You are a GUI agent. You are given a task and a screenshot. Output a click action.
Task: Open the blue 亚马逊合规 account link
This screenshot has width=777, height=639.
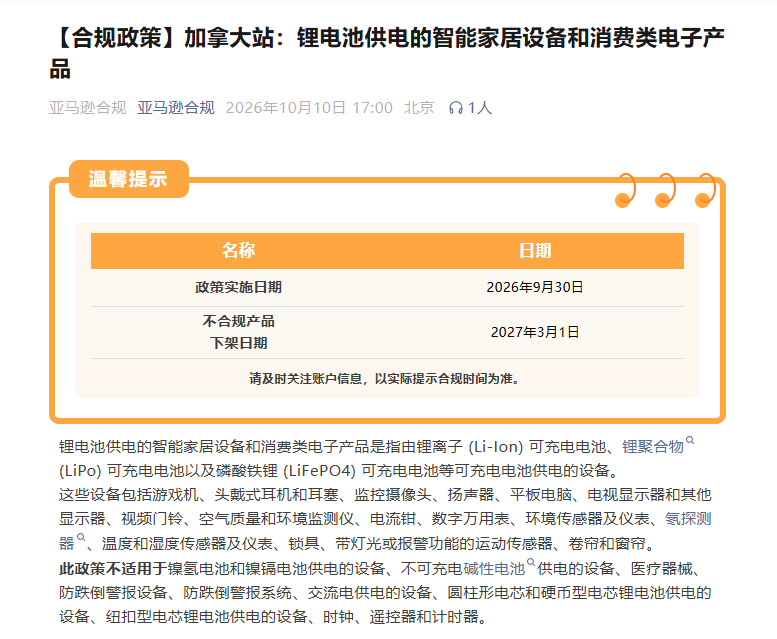[x=176, y=107]
